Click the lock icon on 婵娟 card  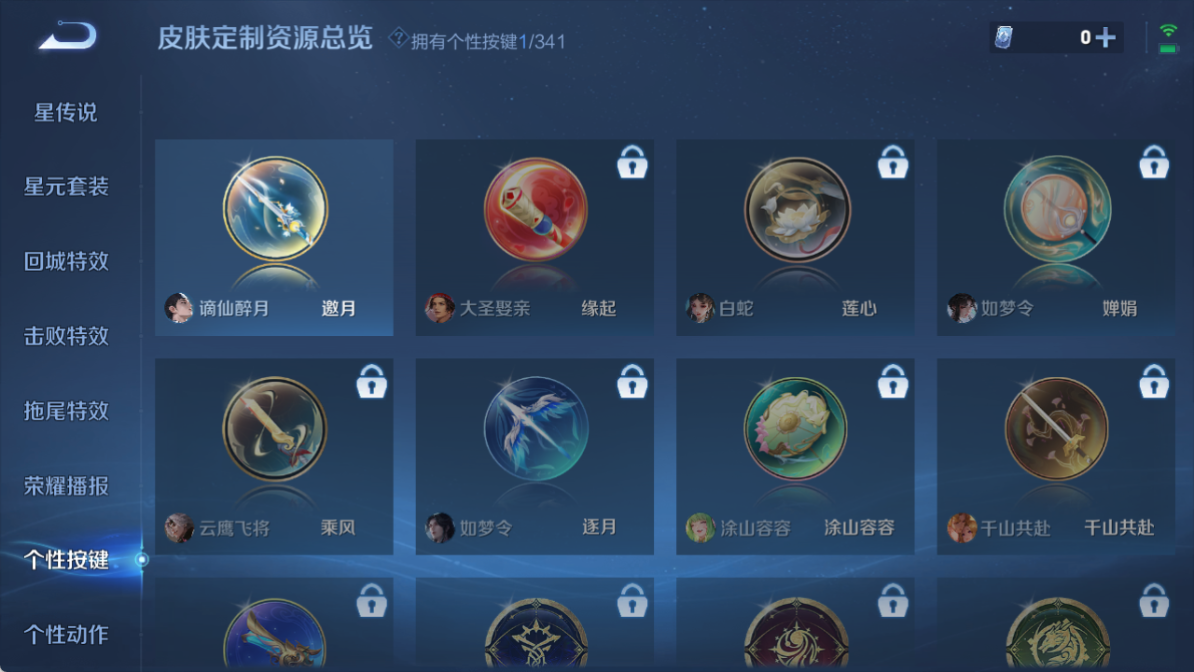point(1154,162)
